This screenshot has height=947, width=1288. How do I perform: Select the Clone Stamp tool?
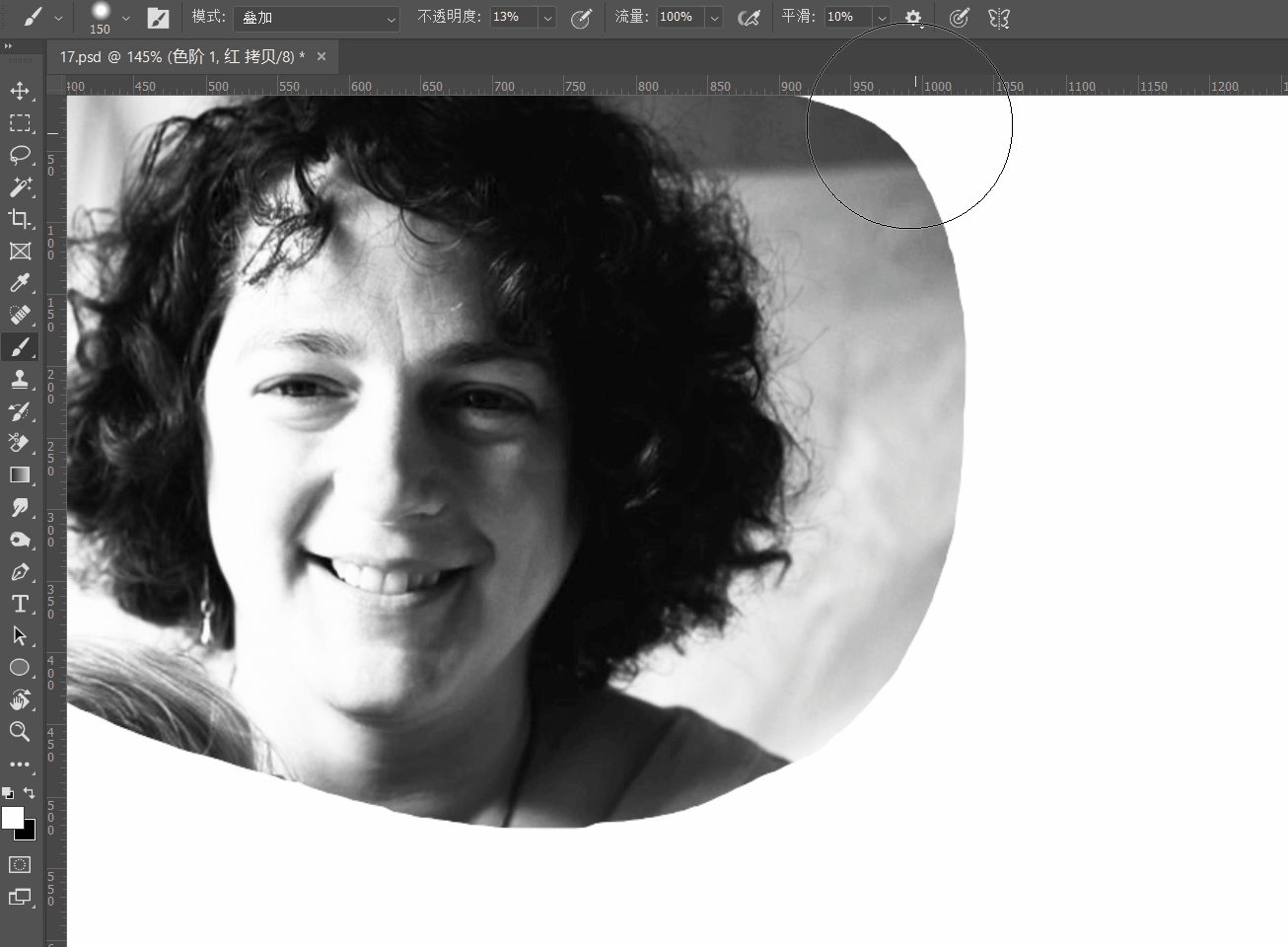[20, 379]
